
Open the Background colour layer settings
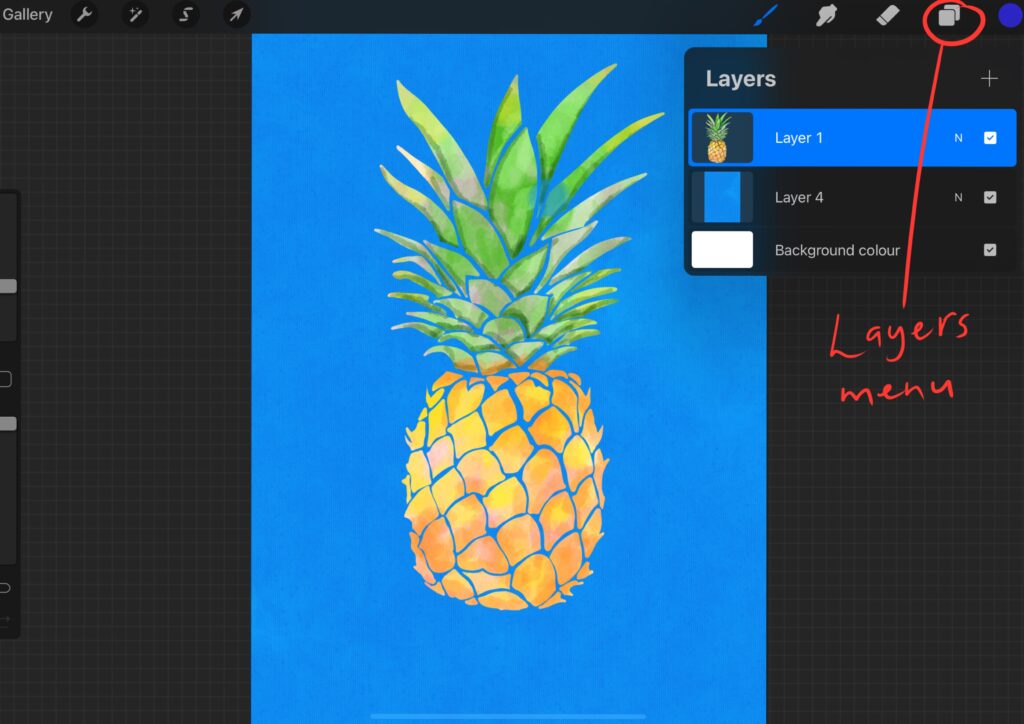836,249
